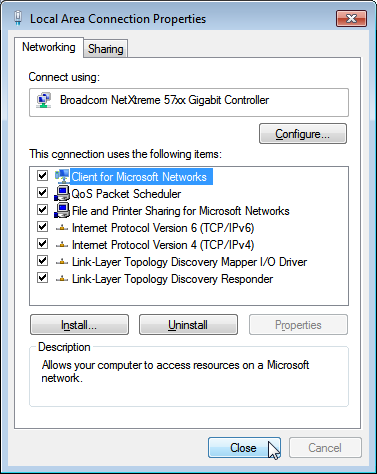Click the Client for Microsoft Networks icon
This screenshot has width=377, height=474.
point(62,176)
